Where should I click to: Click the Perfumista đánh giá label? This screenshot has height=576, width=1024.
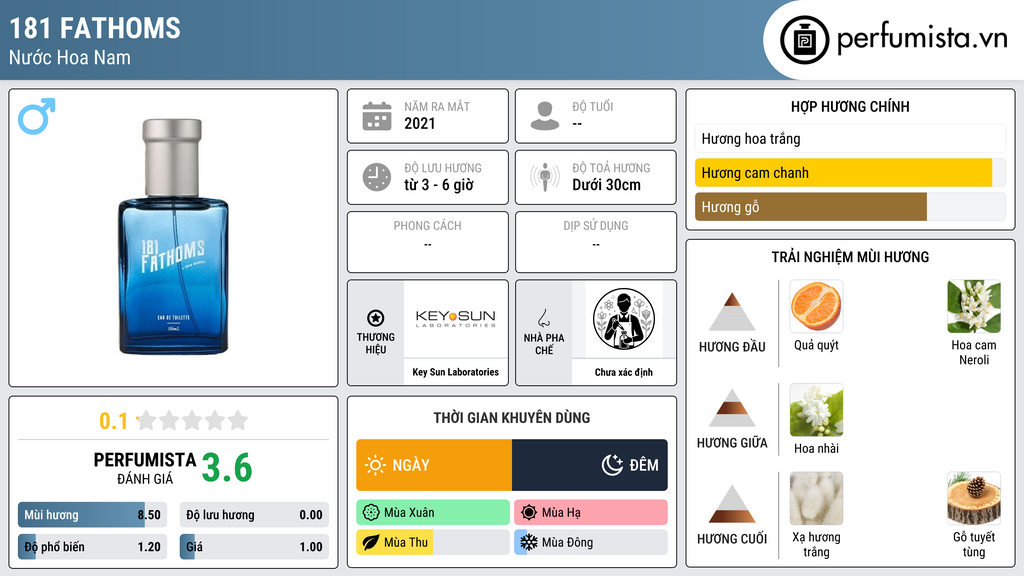145,469
